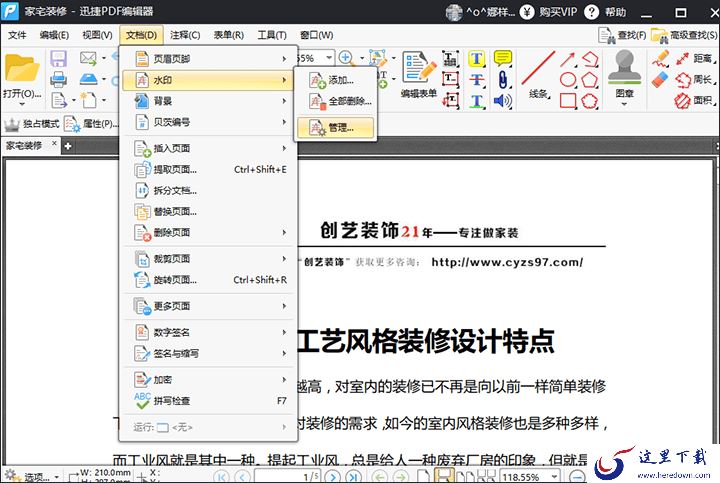Viewport: 720px width, 483px height.
Task: Click the email envelope icon
Action: [x=88, y=58]
